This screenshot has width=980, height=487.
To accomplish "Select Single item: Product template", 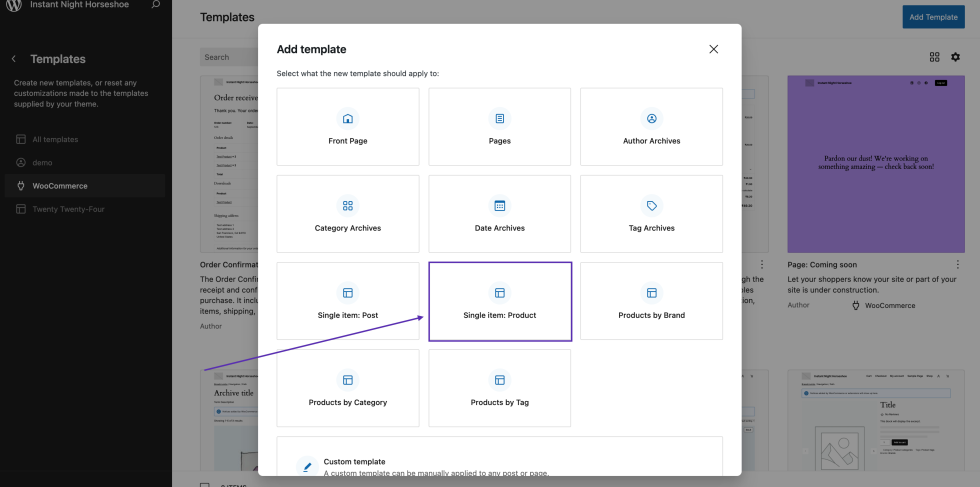I will 500,301.
